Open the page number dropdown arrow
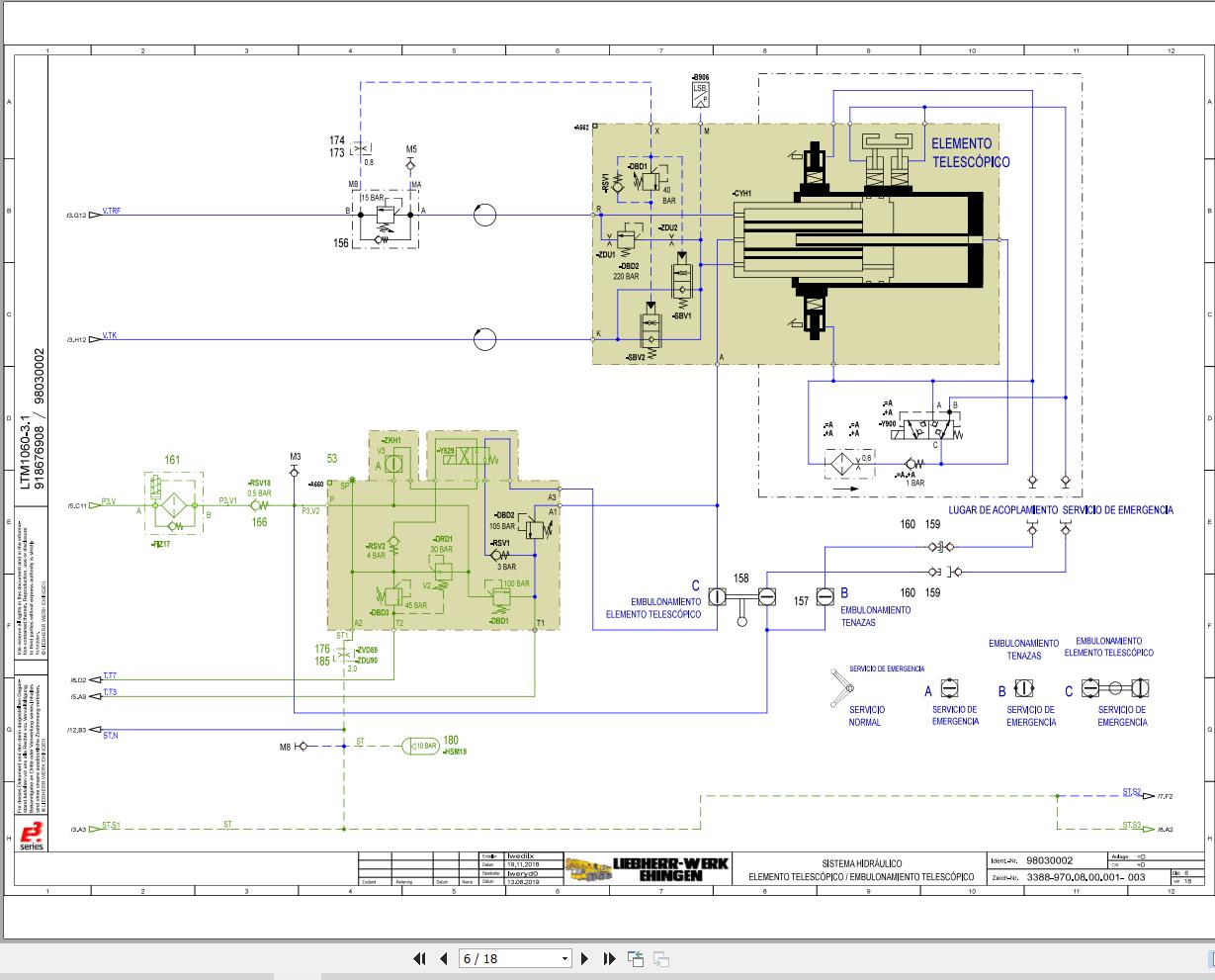This screenshot has height=980, width=1215. click(x=564, y=958)
